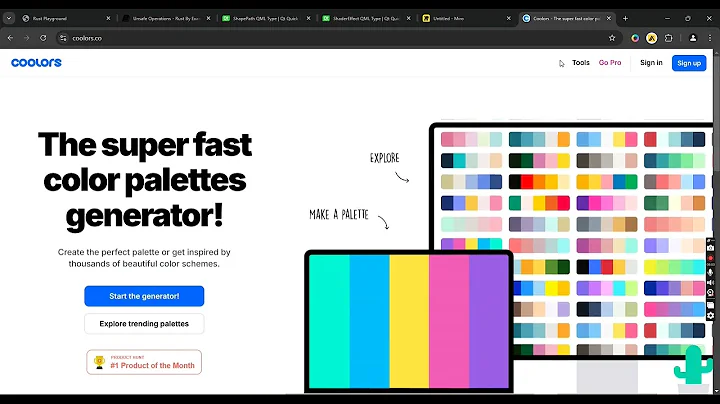This screenshot has height=404, width=720.
Task: Open the Extensions puzzle-piece menu
Action: 669,38
